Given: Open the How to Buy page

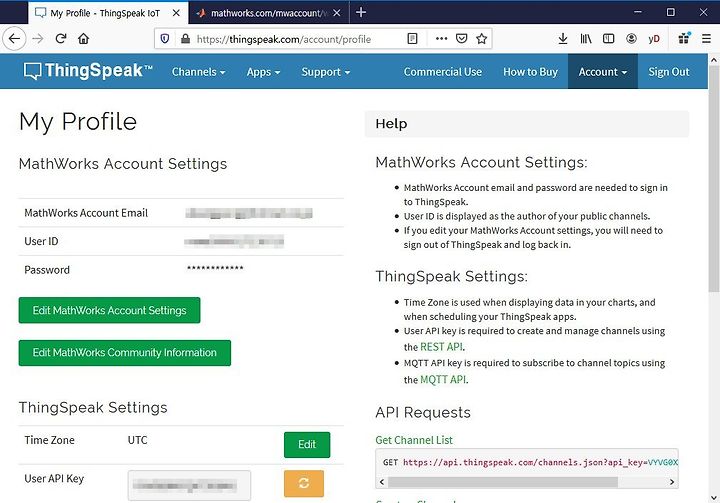Looking at the screenshot, I should [530, 72].
